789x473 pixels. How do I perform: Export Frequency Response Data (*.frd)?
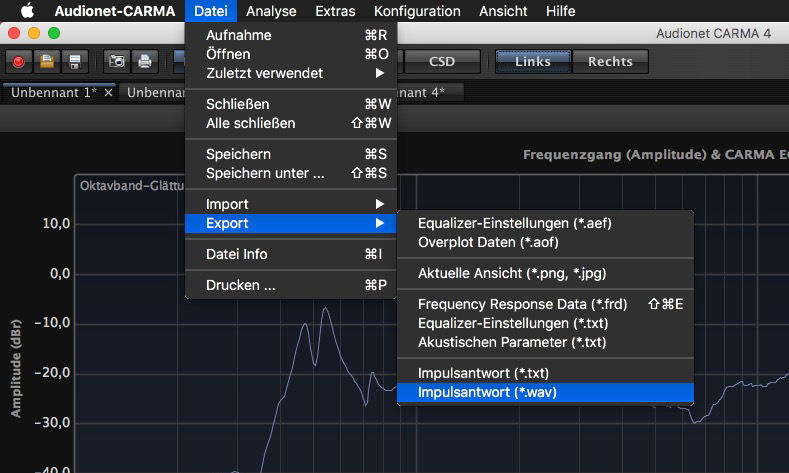coord(545,304)
